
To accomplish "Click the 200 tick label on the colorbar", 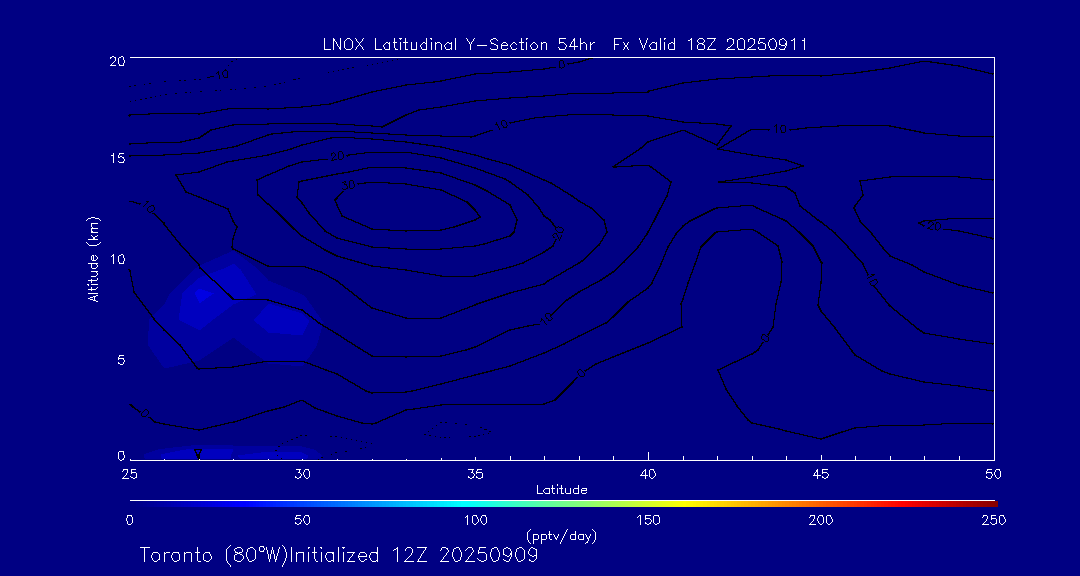I will point(821,520).
